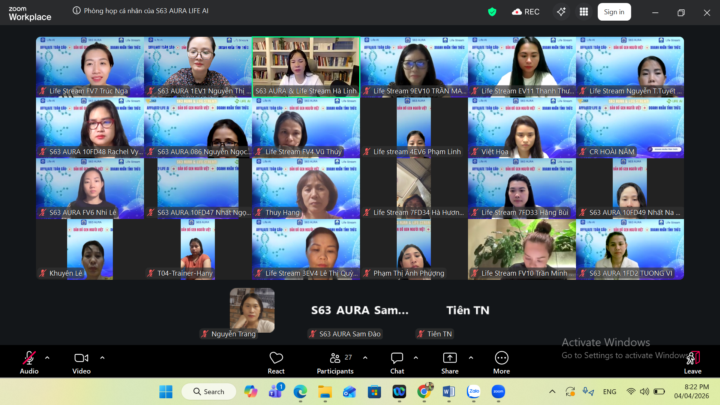
Task: Open the battery status tray icon
Action: click(659, 392)
